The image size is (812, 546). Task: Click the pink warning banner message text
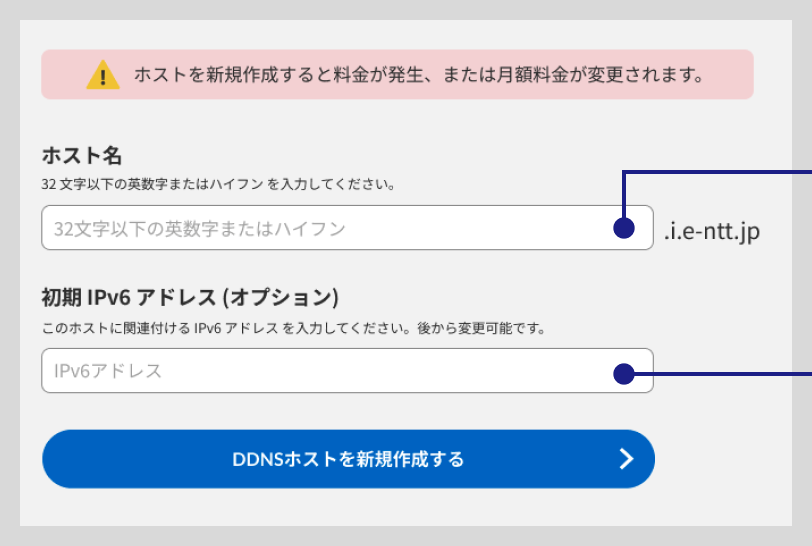click(418, 75)
